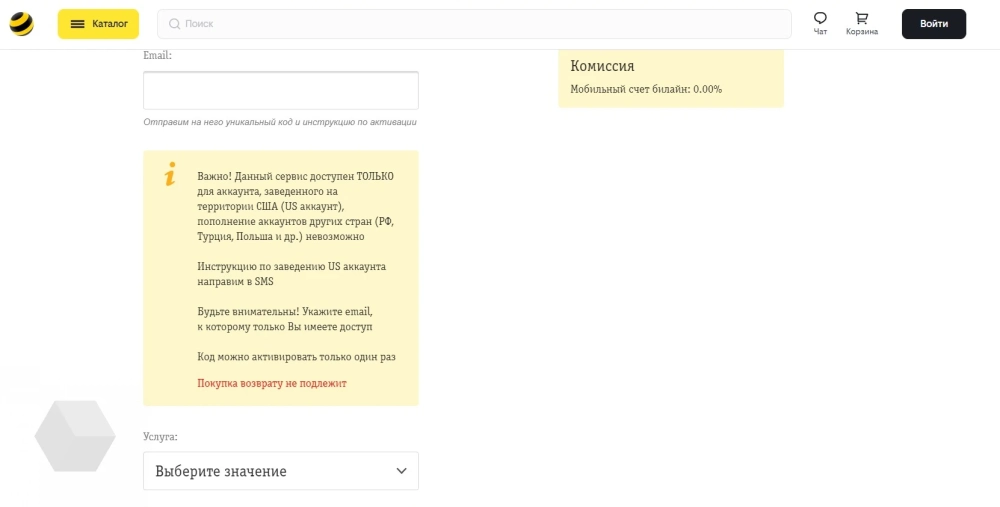Click the red 'Покупка возврату не подлежит' text

click(272, 383)
